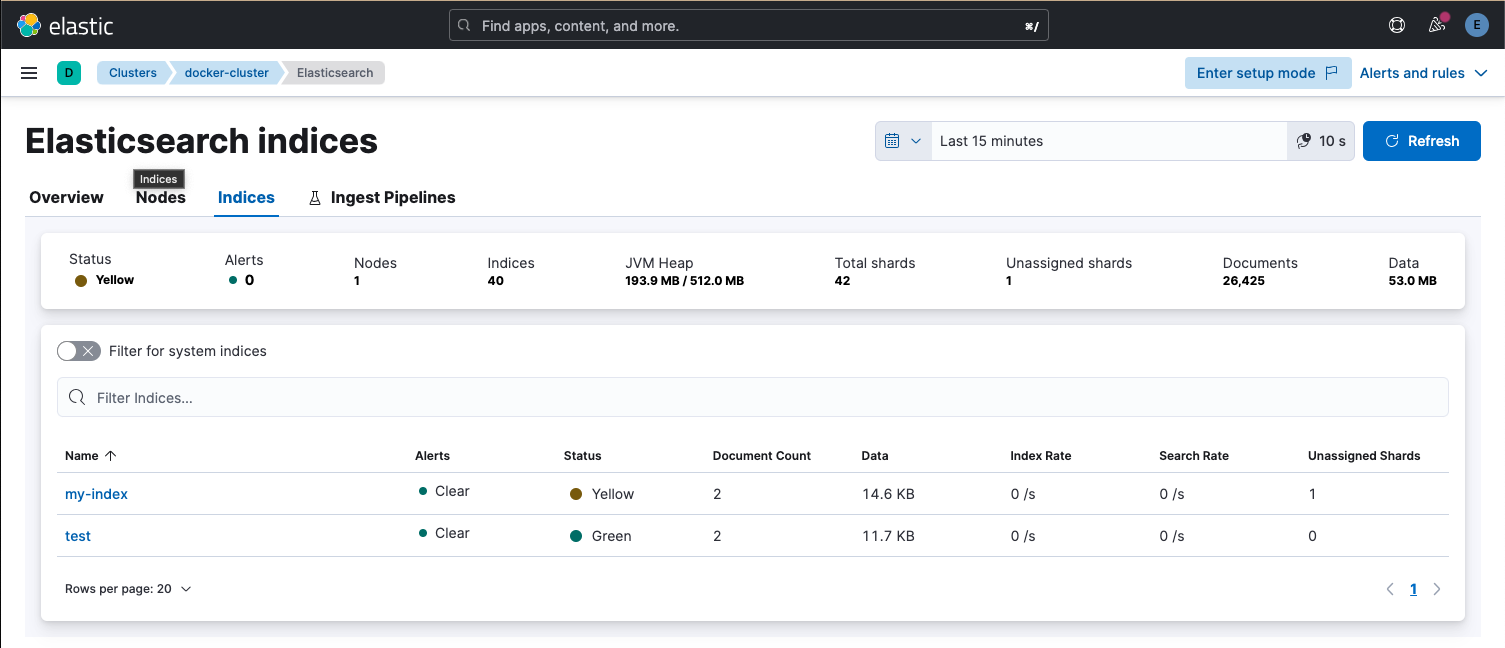Click the magnifier icon in Filter Indices
The image size is (1505, 648).
pyautogui.click(x=77, y=398)
